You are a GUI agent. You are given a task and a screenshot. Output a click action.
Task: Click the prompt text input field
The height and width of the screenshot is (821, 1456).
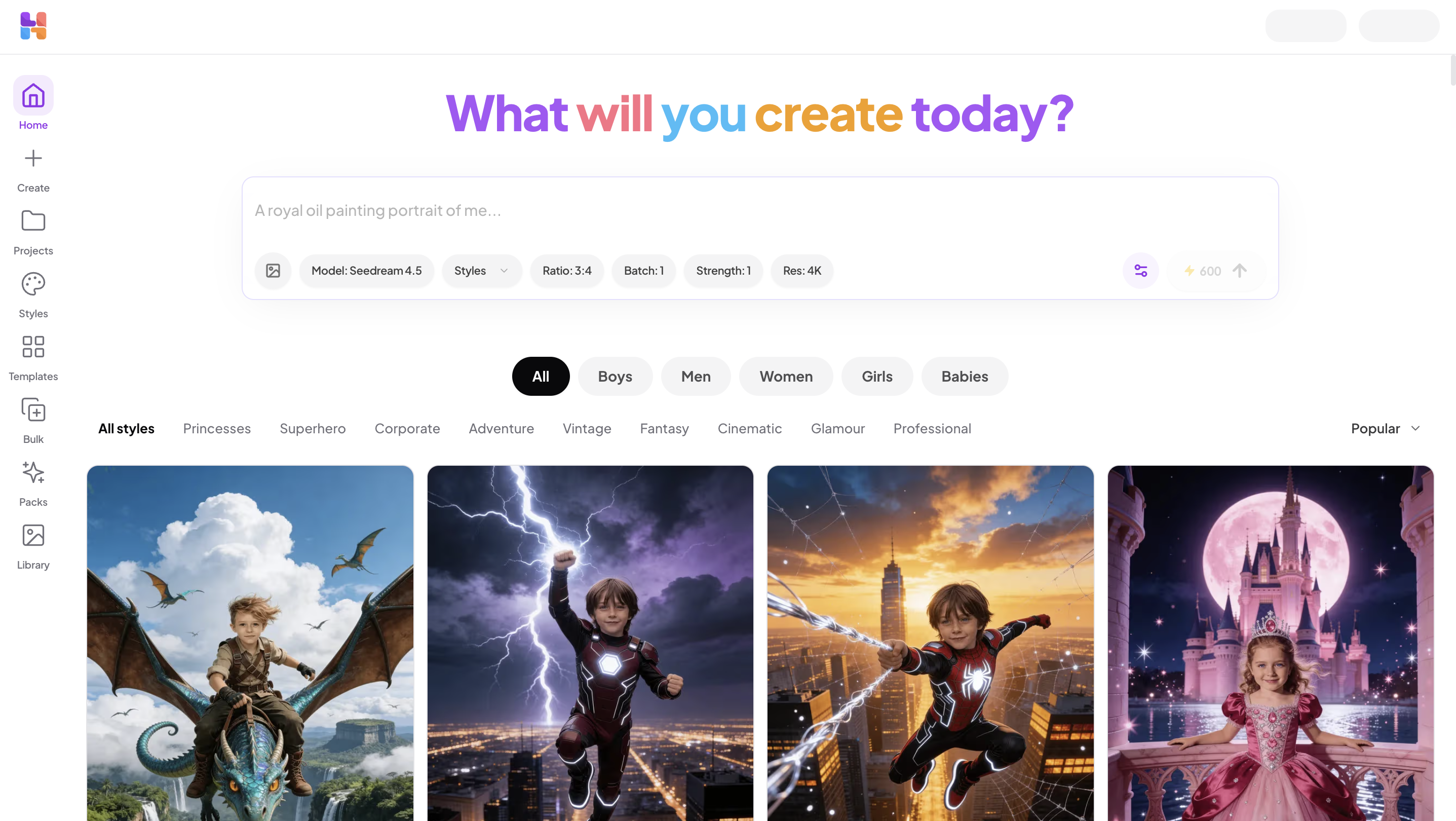pos(759,211)
